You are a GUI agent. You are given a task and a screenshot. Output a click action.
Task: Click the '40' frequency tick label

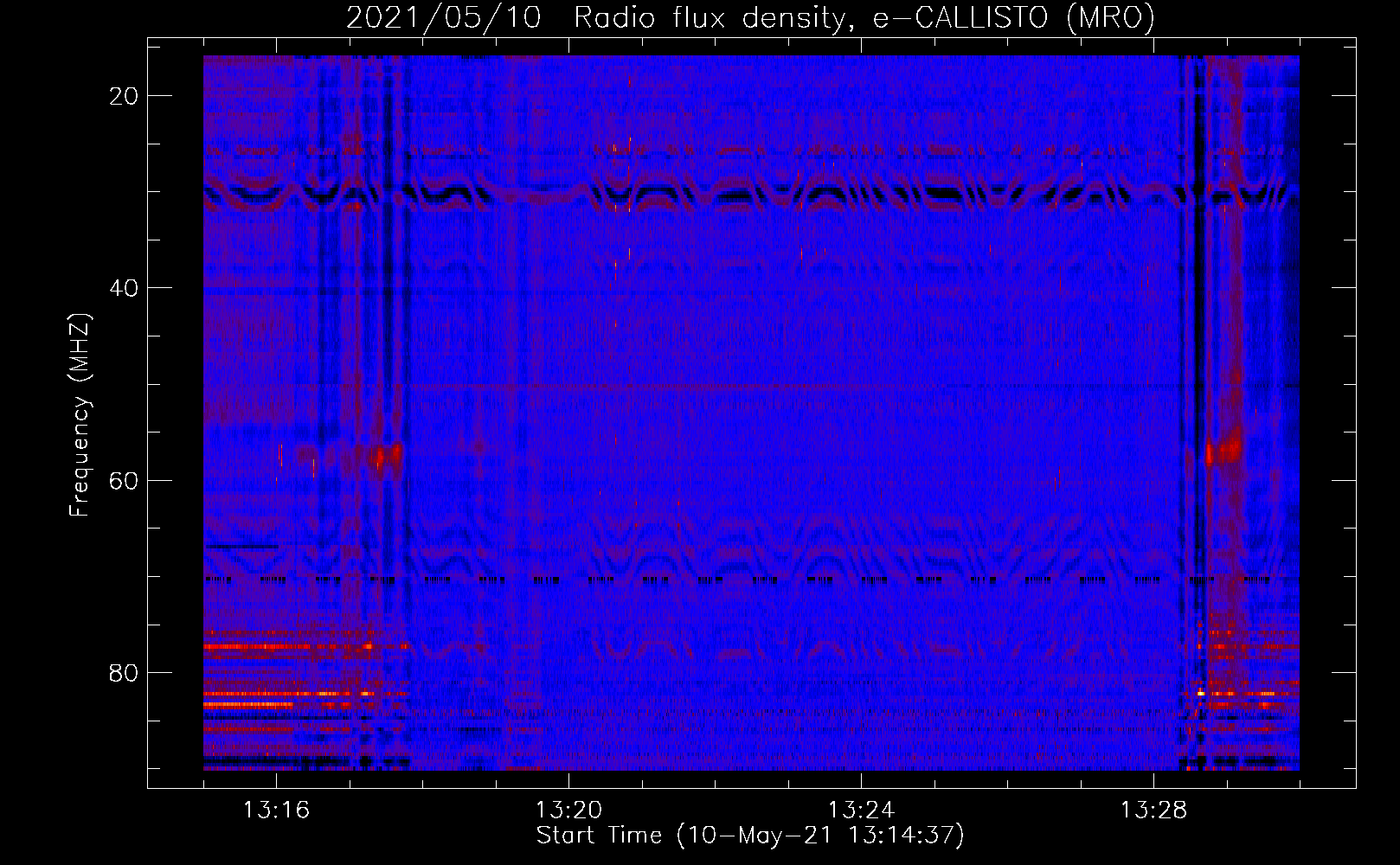pos(124,288)
